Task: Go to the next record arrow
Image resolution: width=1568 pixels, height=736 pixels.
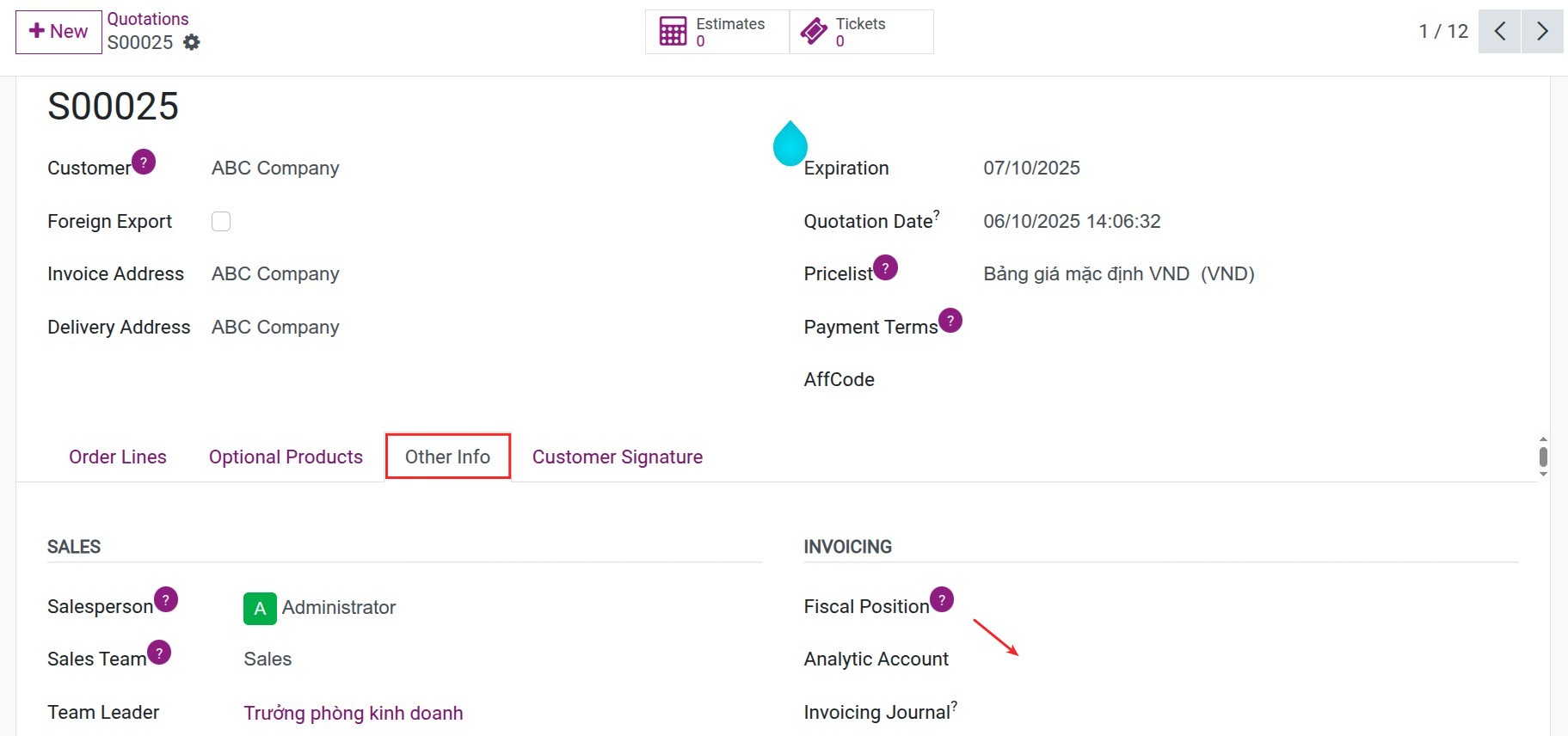Action: click(1542, 32)
